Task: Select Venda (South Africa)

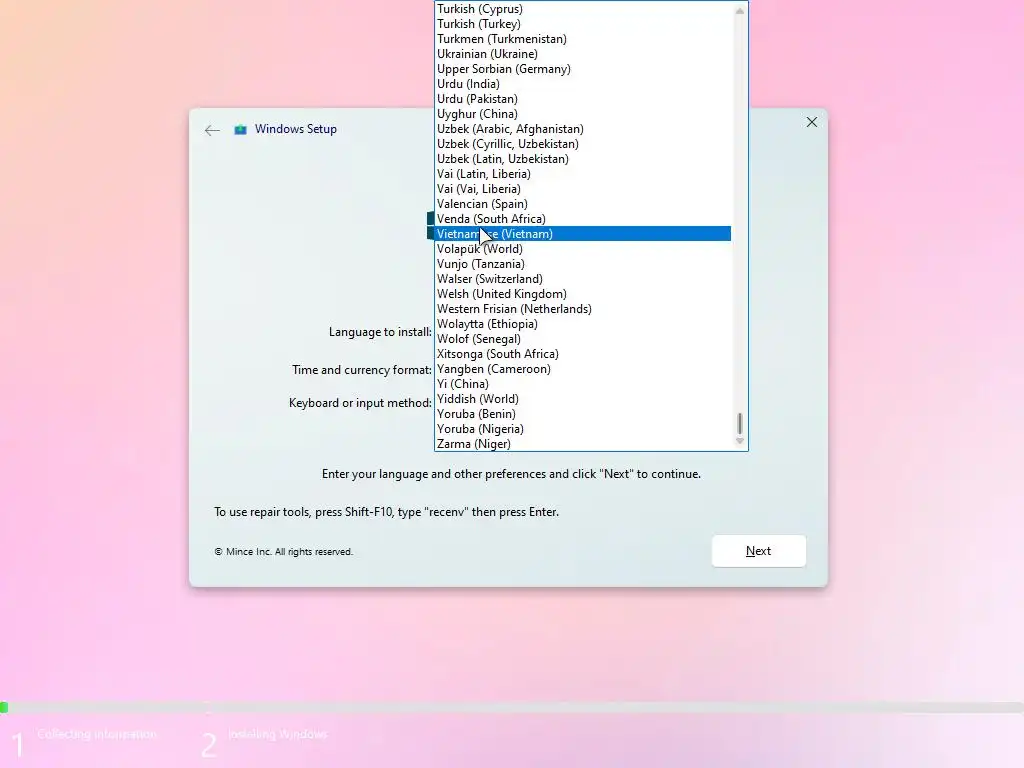Action: click(583, 219)
